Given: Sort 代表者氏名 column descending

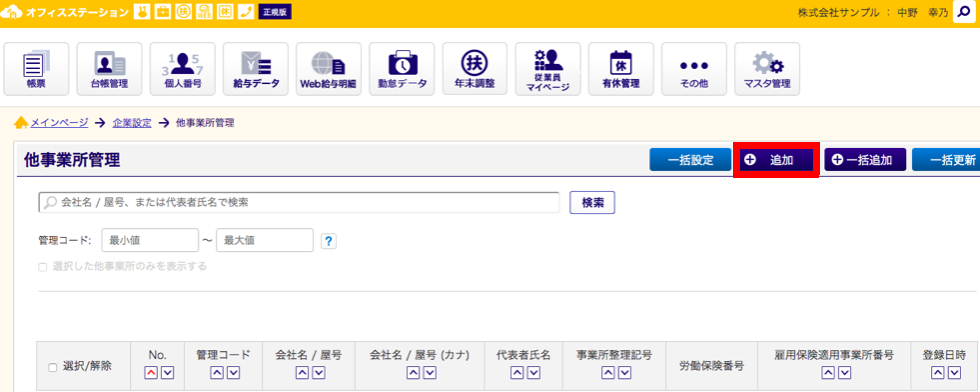Looking at the screenshot, I should click(x=533, y=373).
